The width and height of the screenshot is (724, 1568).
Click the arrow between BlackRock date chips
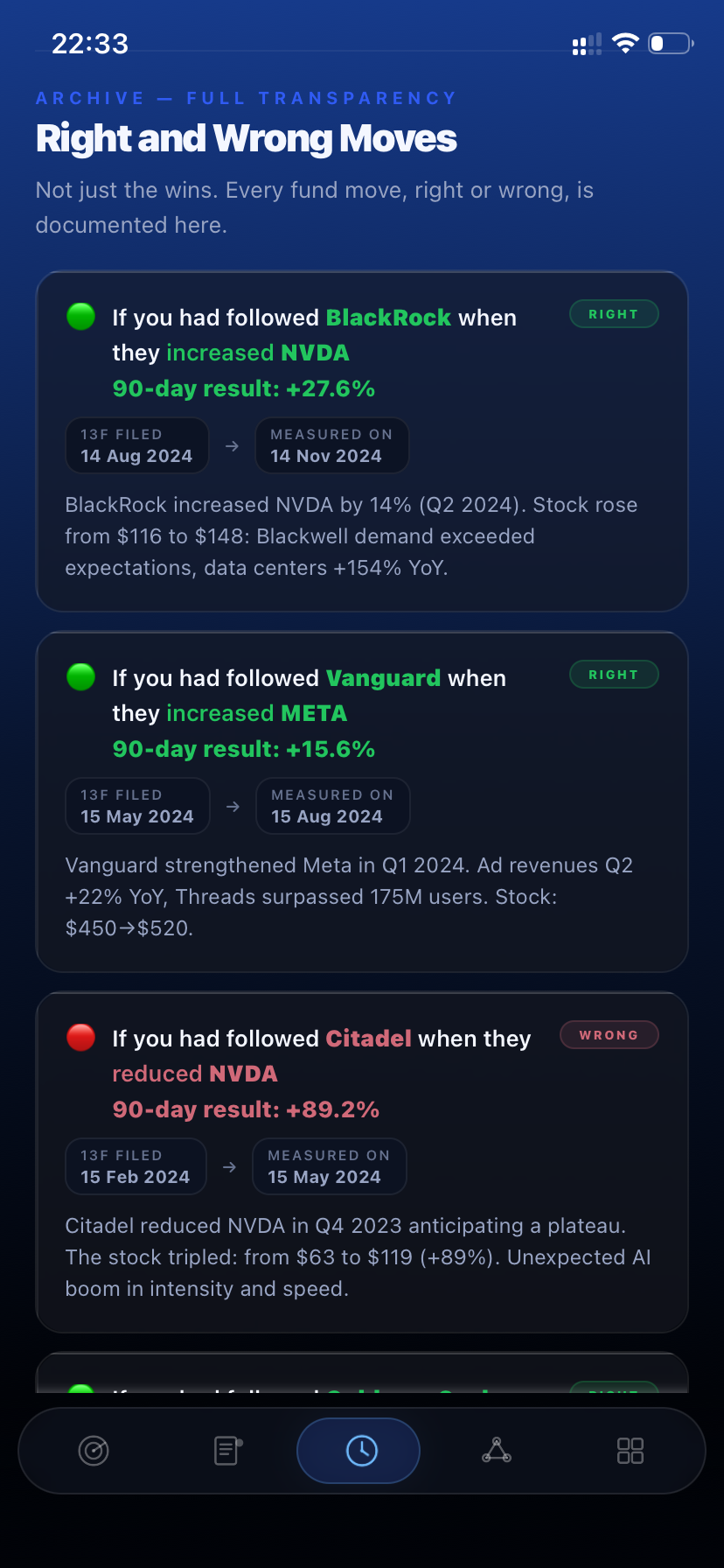point(232,446)
